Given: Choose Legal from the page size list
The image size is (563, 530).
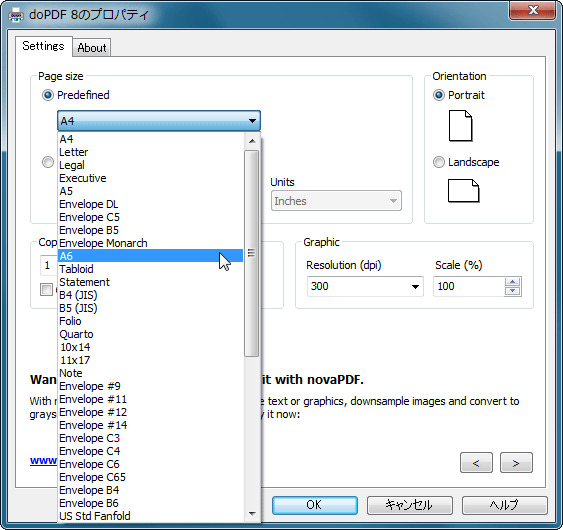Looking at the screenshot, I should (x=150, y=165).
